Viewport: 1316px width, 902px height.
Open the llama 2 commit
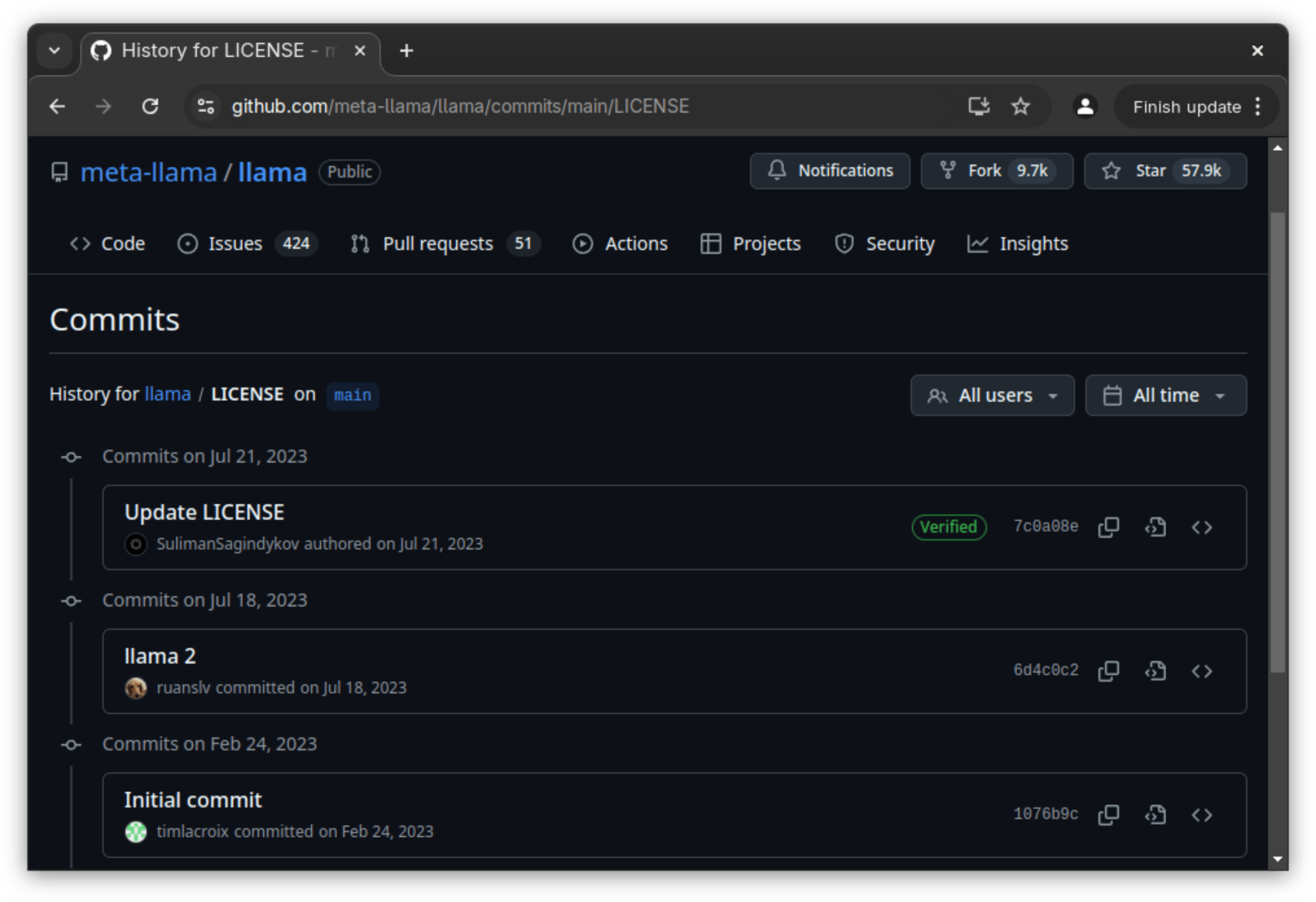(x=160, y=656)
